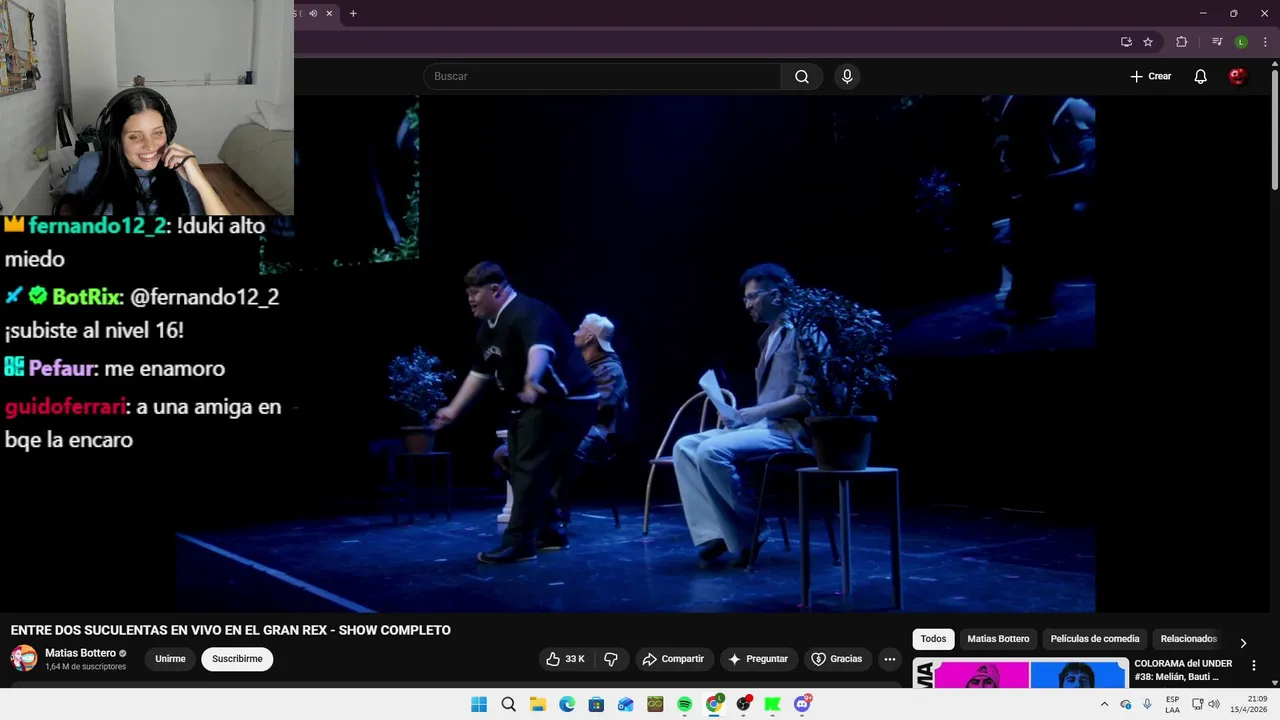Click the Crear button
The image size is (1280, 720).
coord(1150,76)
